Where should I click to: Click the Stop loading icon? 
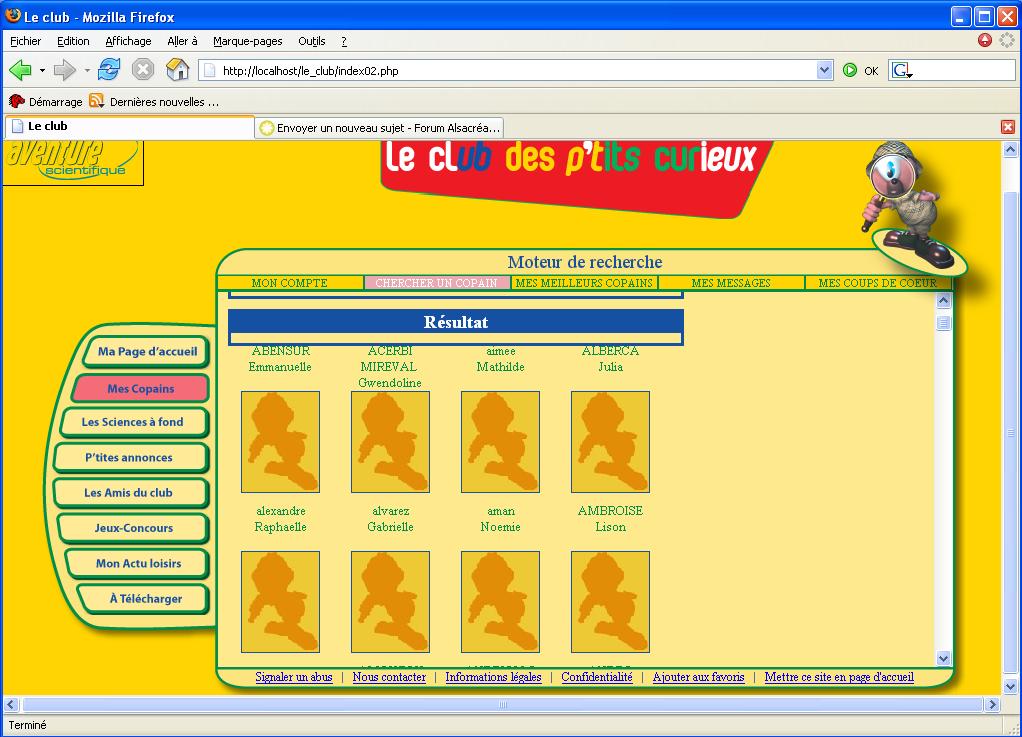(x=143, y=70)
